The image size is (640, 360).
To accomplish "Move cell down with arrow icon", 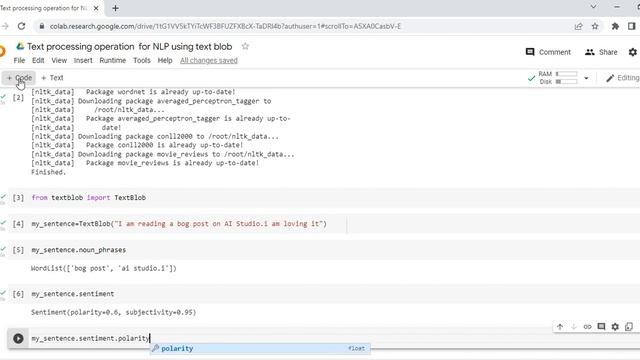I will pos(573,327).
